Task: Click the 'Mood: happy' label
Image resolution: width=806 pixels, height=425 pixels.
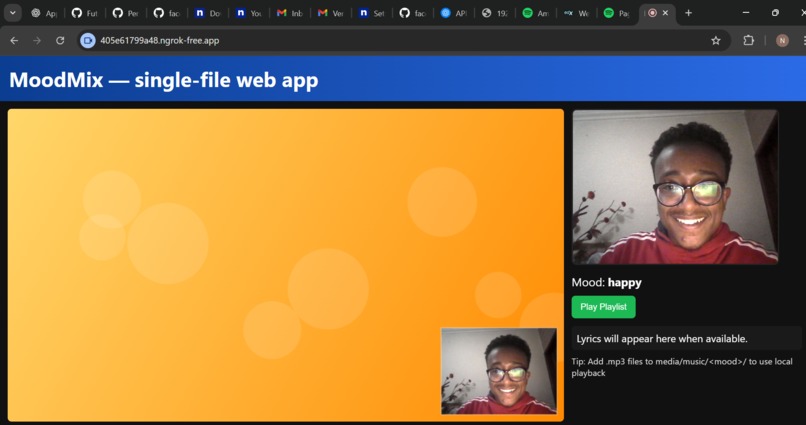Action: tap(607, 282)
